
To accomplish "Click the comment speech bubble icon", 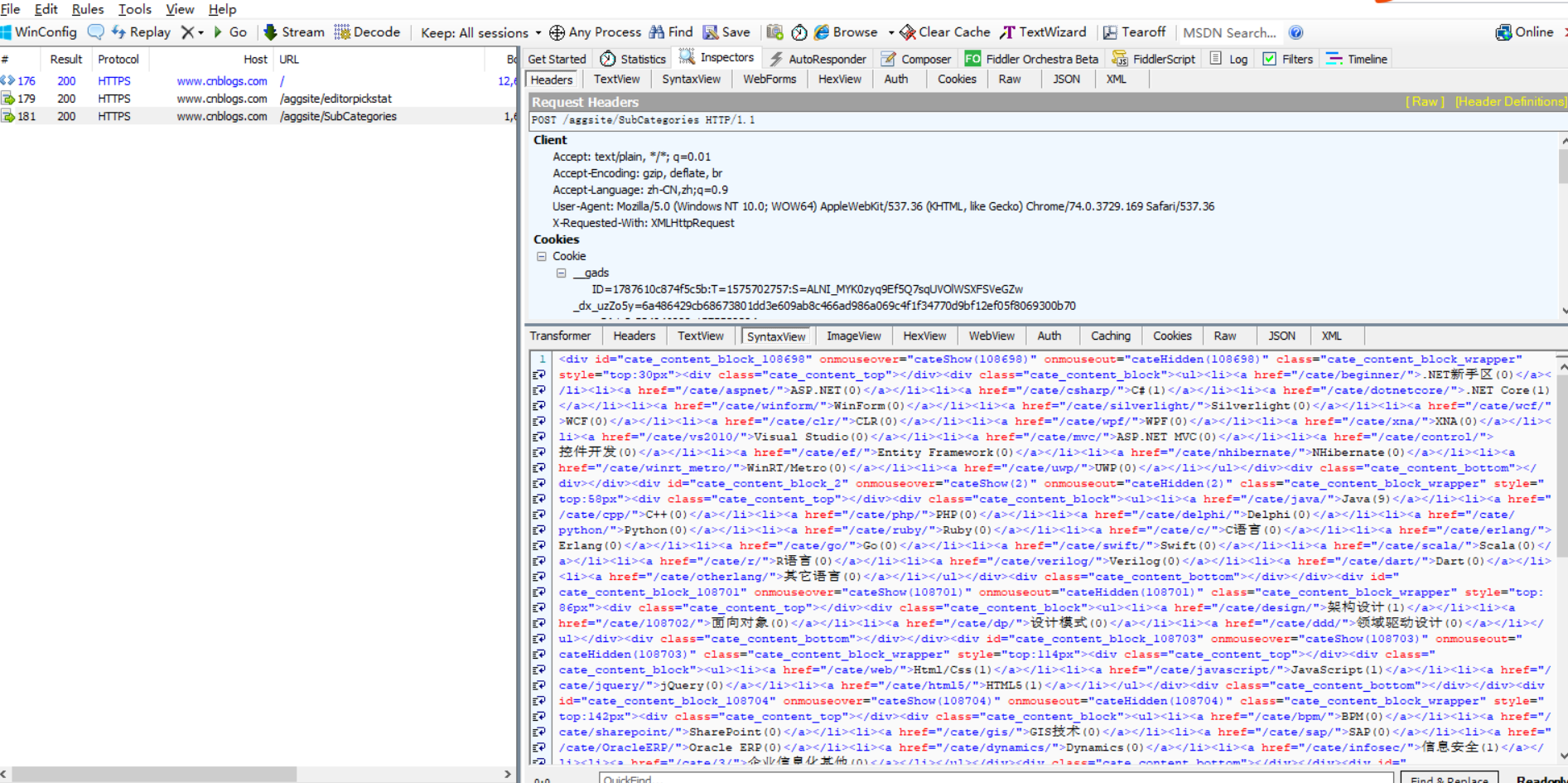I will pyautogui.click(x=96, y=32).
